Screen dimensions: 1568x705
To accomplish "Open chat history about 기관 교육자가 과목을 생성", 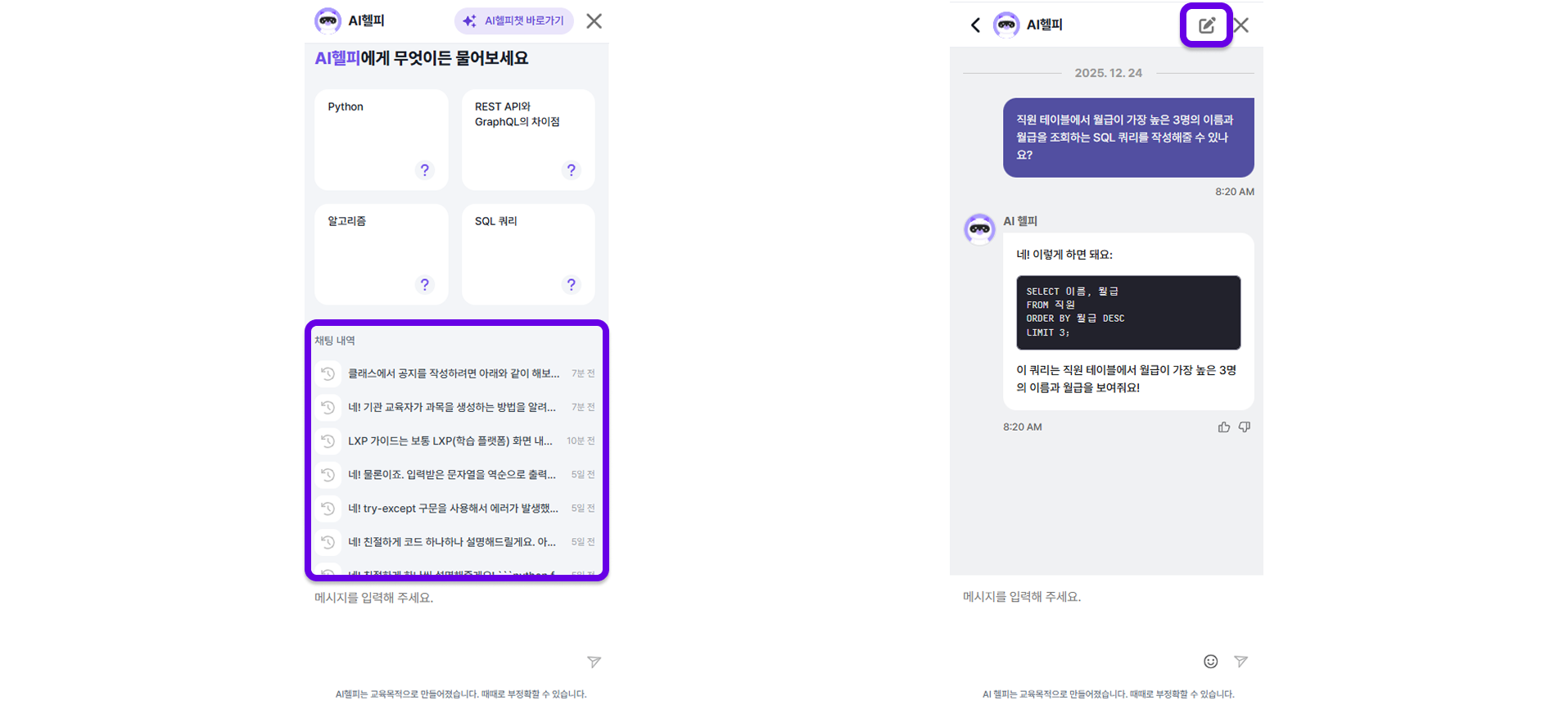I will 452,407.
